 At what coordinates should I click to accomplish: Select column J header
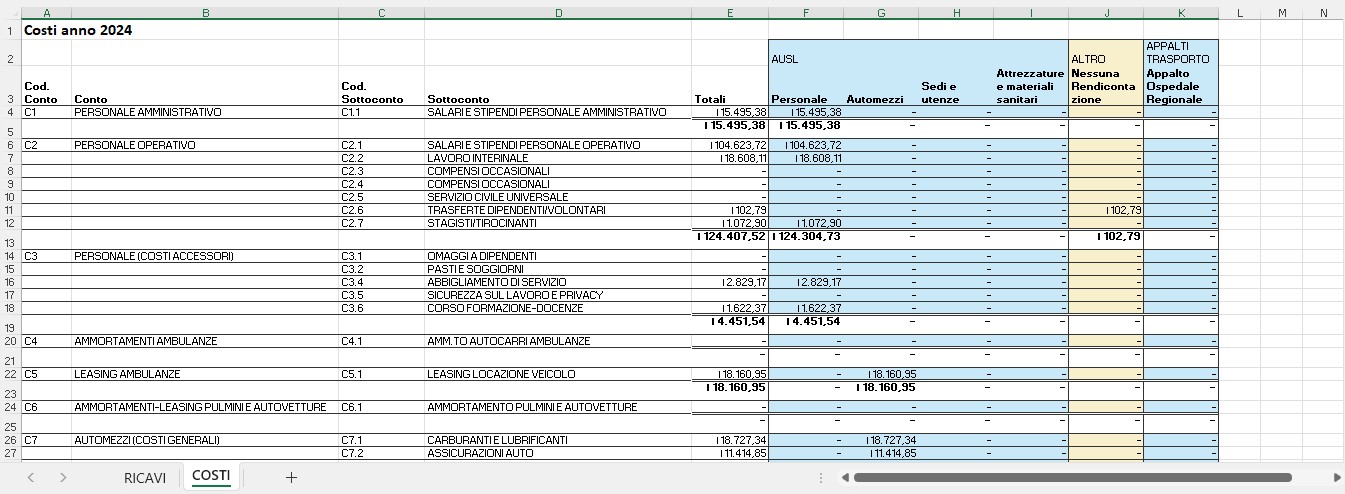(1106, 13)
